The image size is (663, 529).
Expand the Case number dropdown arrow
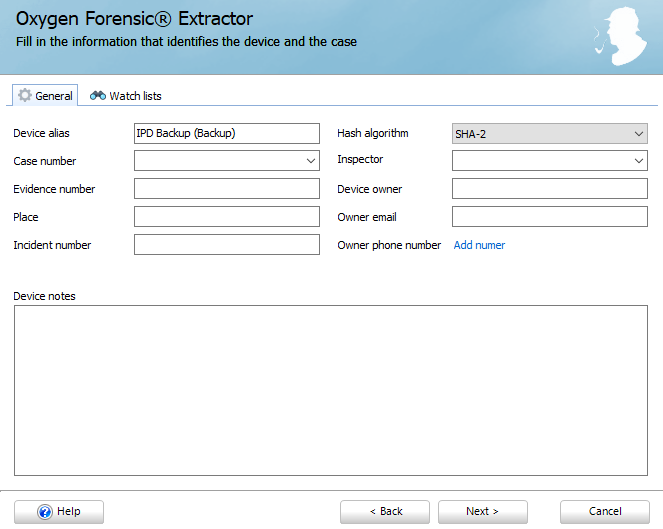[311, 161]
